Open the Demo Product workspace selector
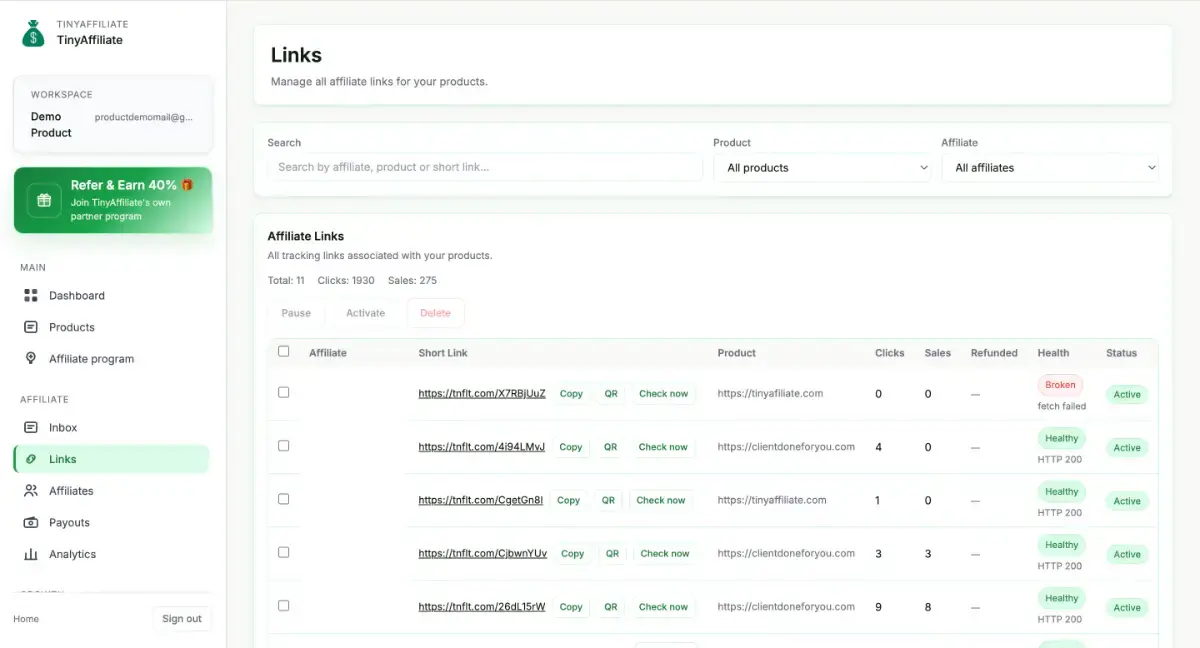 (x=112, y=115)
